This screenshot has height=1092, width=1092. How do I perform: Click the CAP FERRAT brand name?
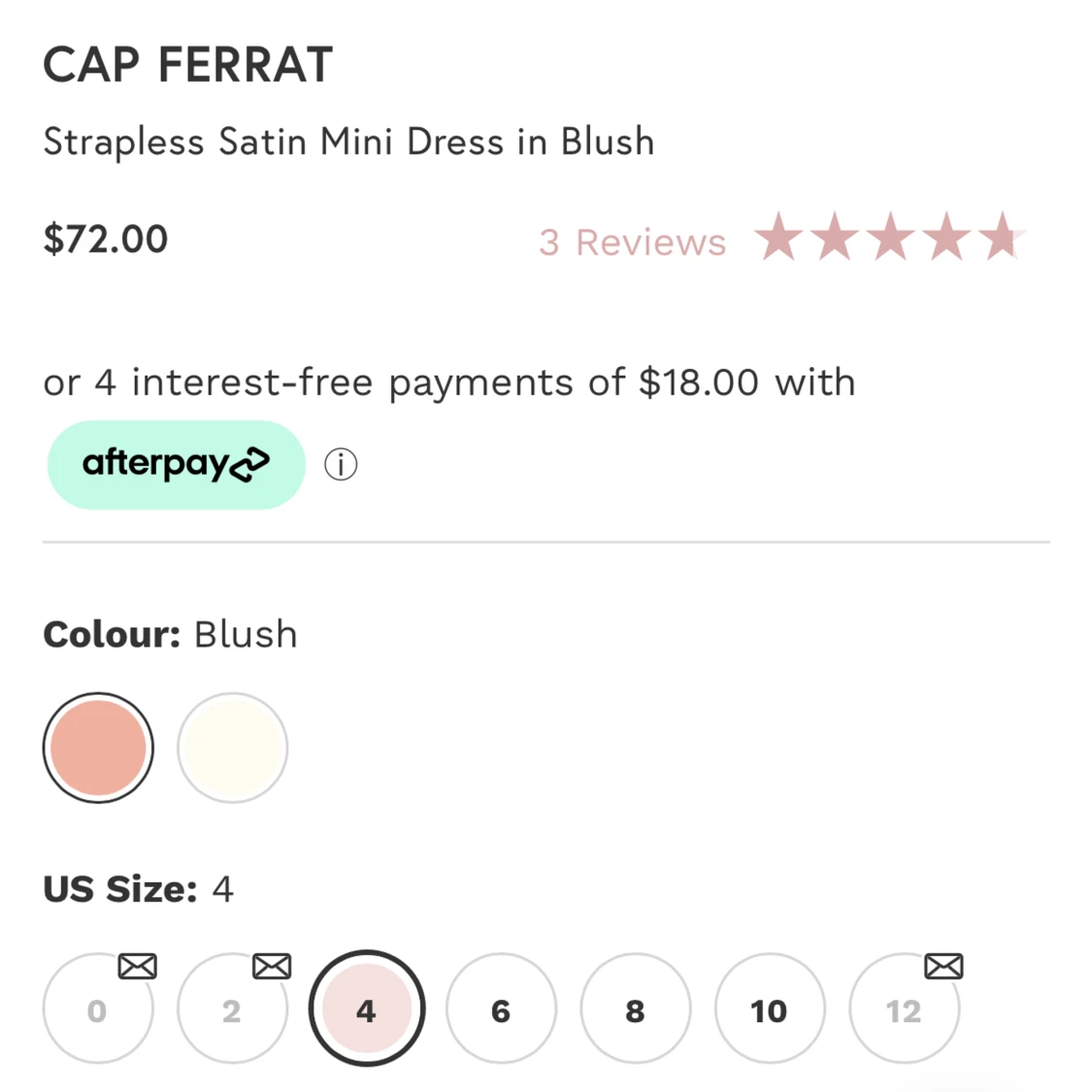tap(188, 65)
